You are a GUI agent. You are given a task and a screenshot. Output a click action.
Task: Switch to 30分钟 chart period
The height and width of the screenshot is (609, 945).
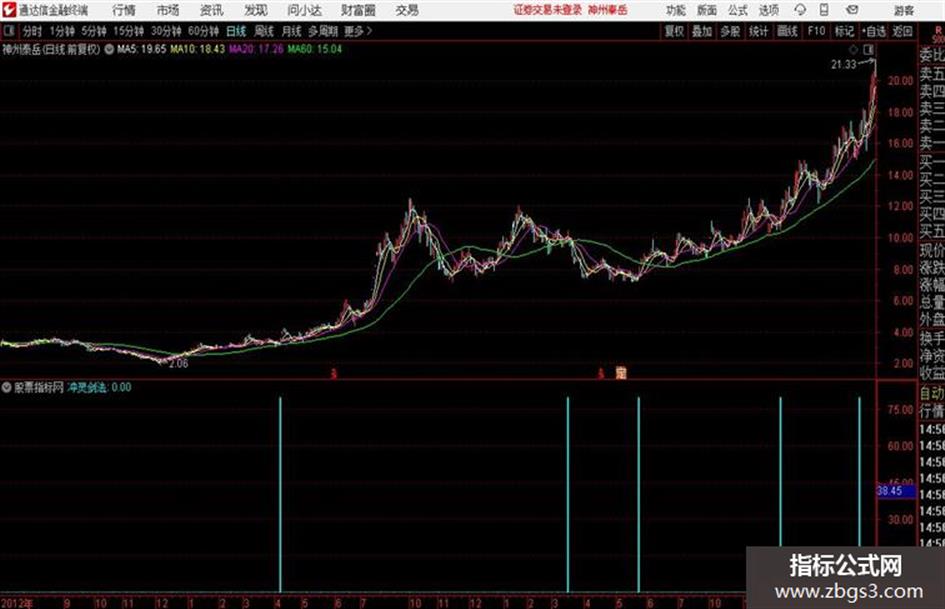pyautogui.click(x=166, y=31)
